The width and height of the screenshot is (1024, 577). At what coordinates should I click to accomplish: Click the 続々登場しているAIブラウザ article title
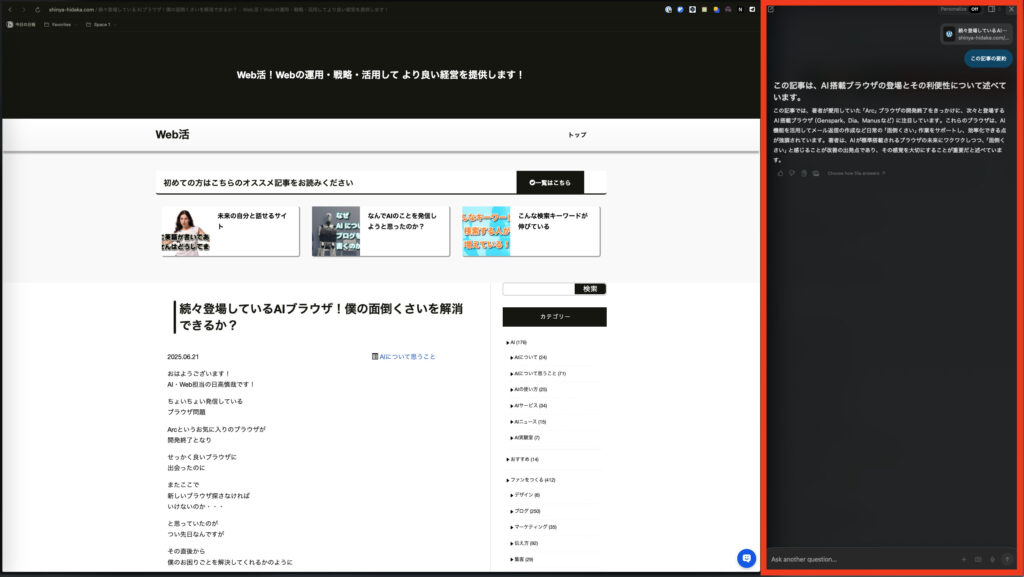coord(321,317)
